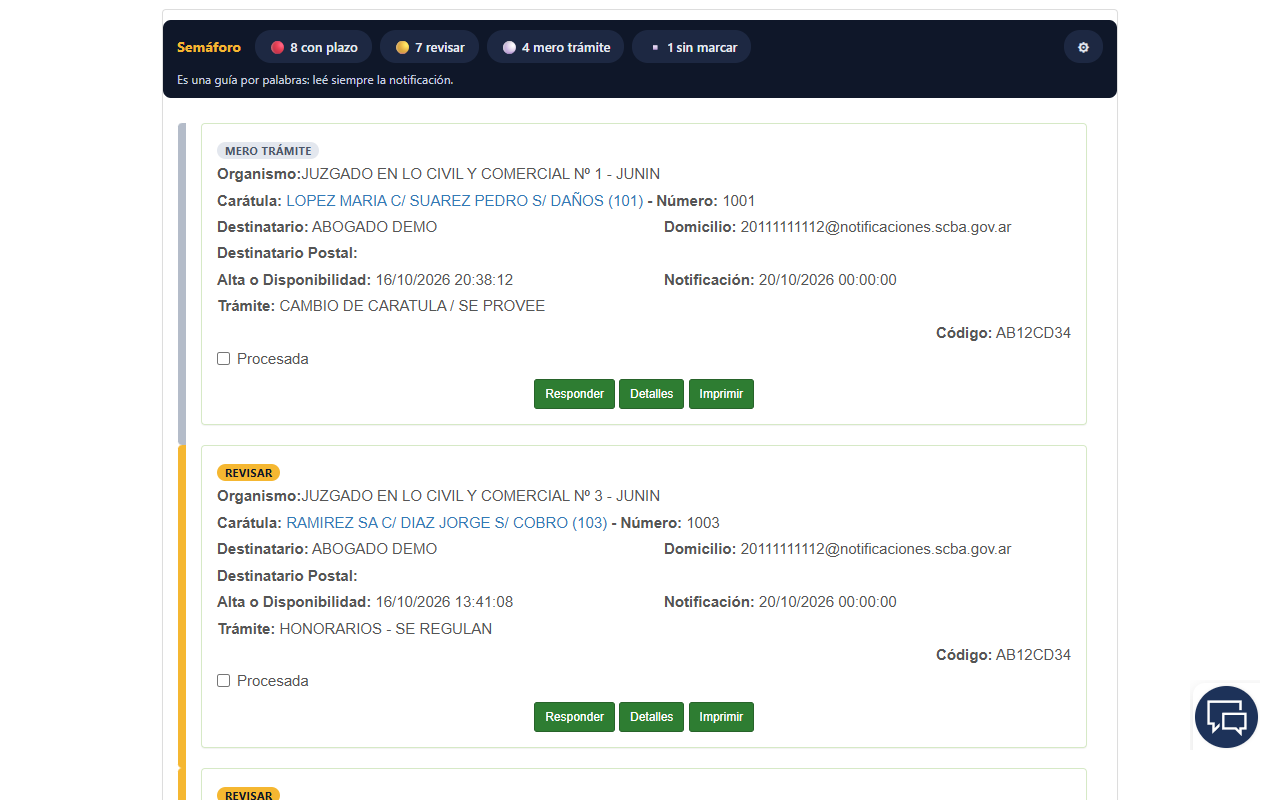Check Procesada for the LOPEZ MARIA notification
Viewport: 1280px width, 800px height.
click(224, 359)
